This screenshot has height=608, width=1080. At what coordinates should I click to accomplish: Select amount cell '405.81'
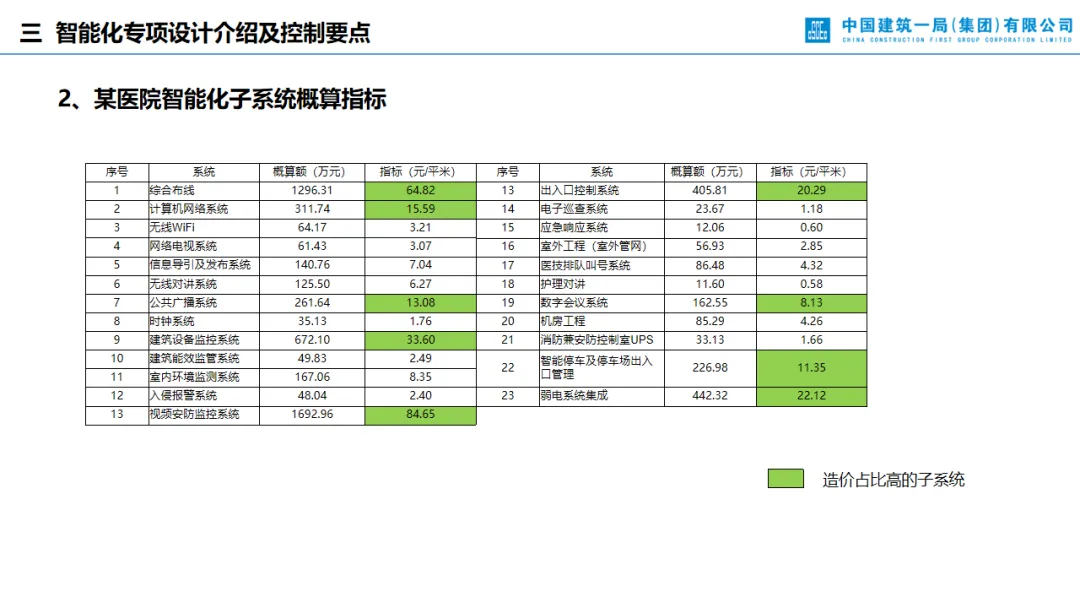click(710, 191)
